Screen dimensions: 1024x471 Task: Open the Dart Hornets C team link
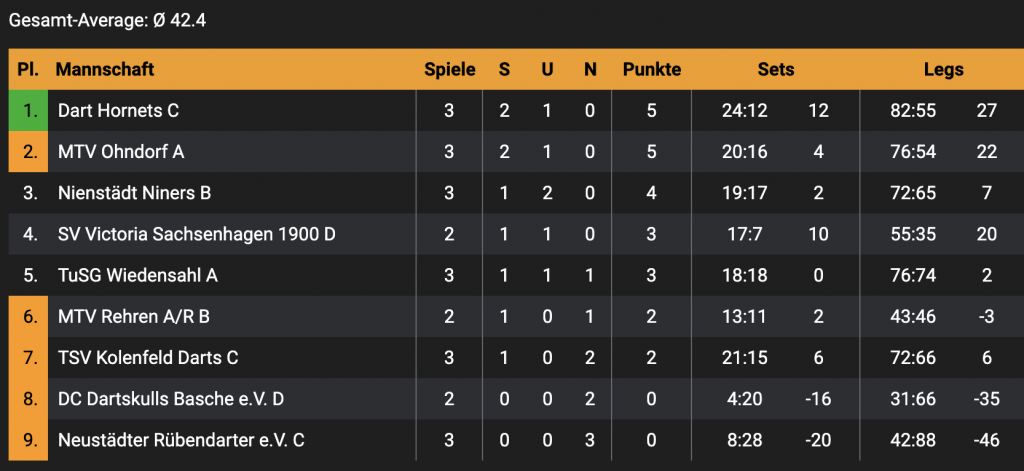point(118,111)
